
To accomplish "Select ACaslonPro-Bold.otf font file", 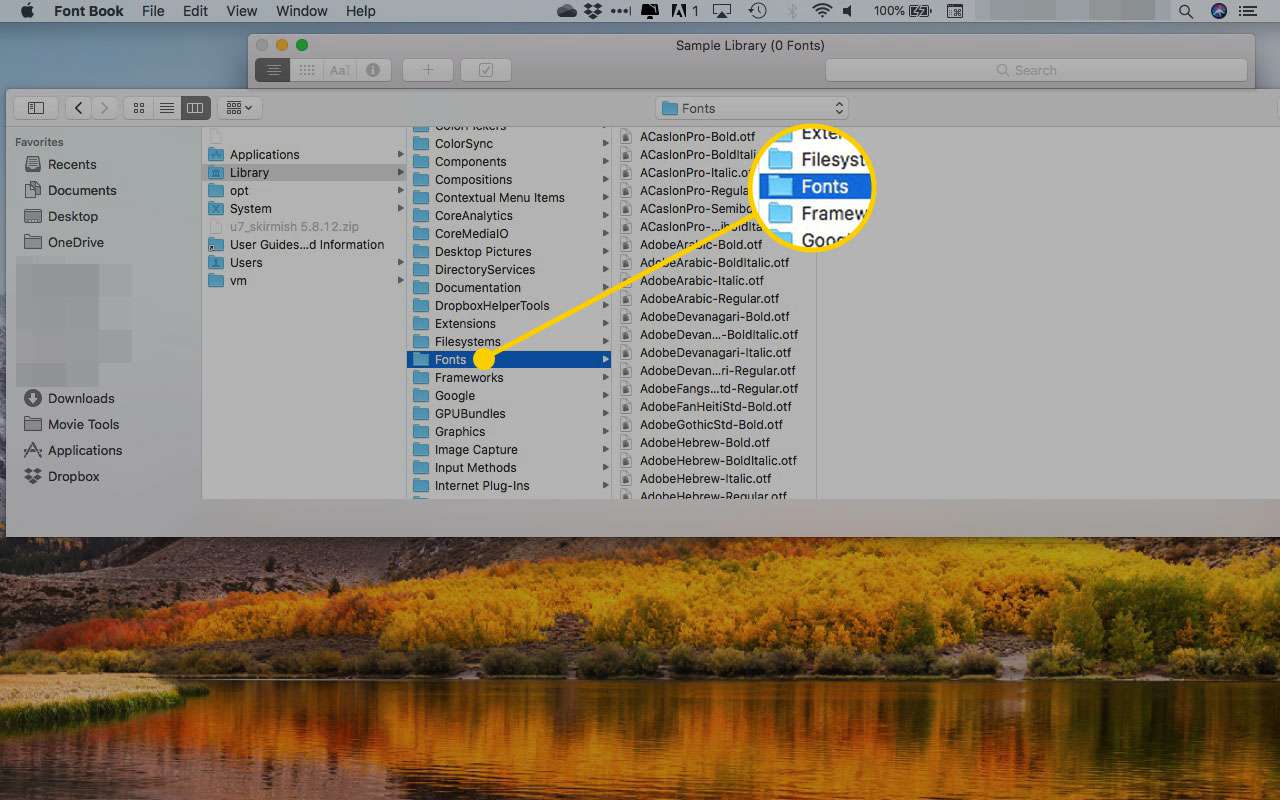I will click(x=697, y=136).
